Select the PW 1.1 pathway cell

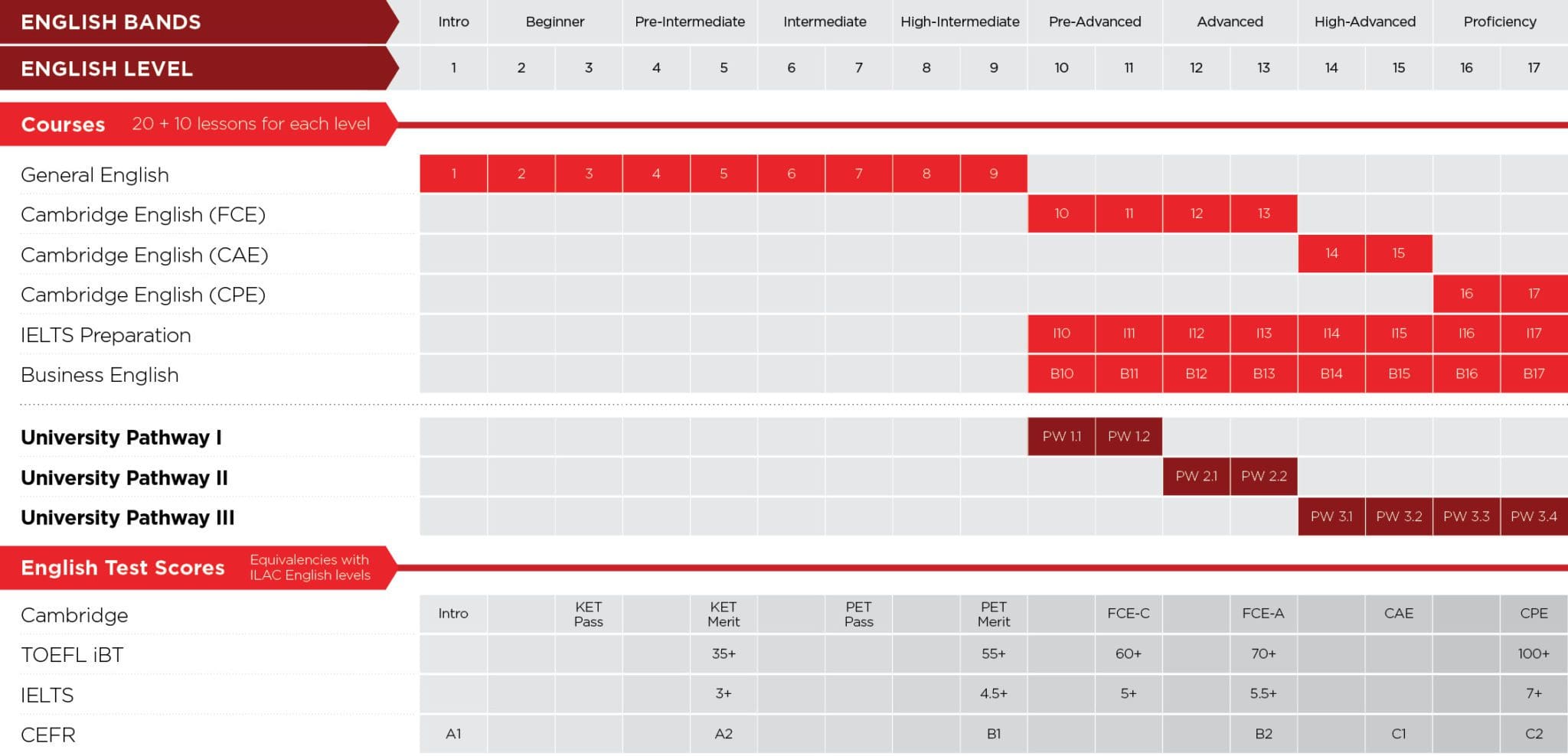tap(1061, 436)
